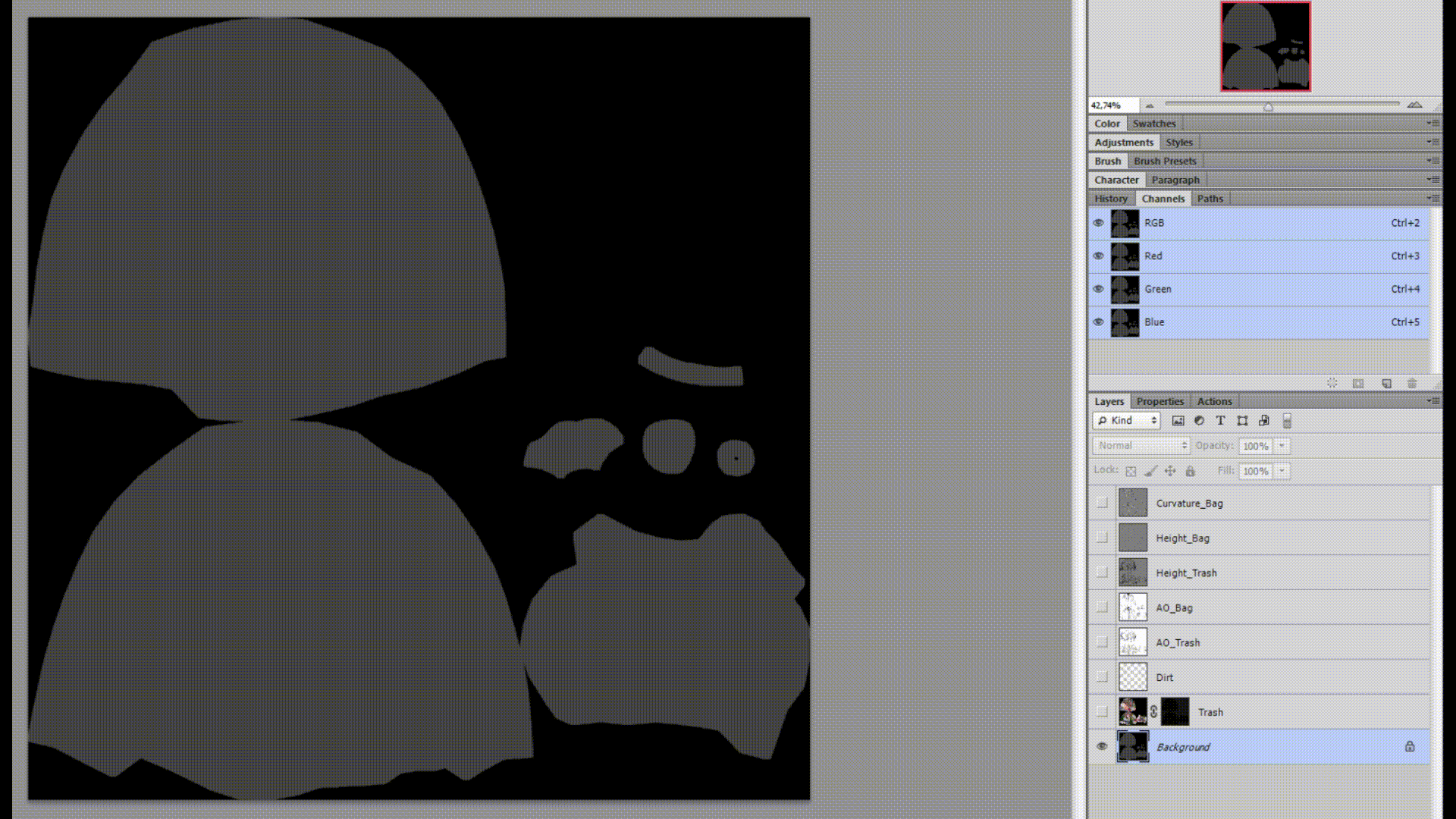Show the Curvature_Bag layer
The height and width of the screenshot is (819, 1456).
(1102, 503)
